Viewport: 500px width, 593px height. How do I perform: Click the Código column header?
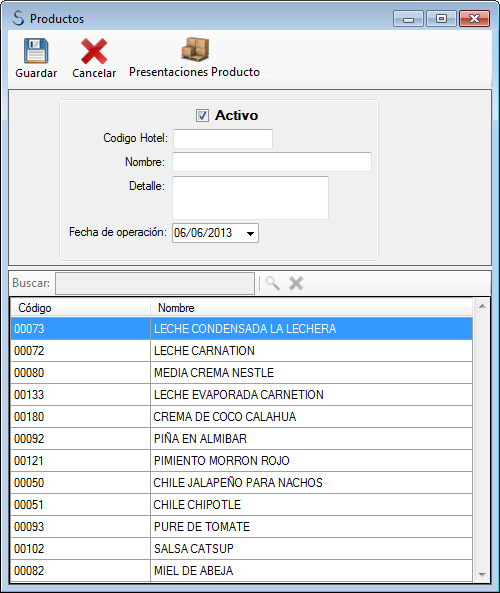(x=81, y=308)
